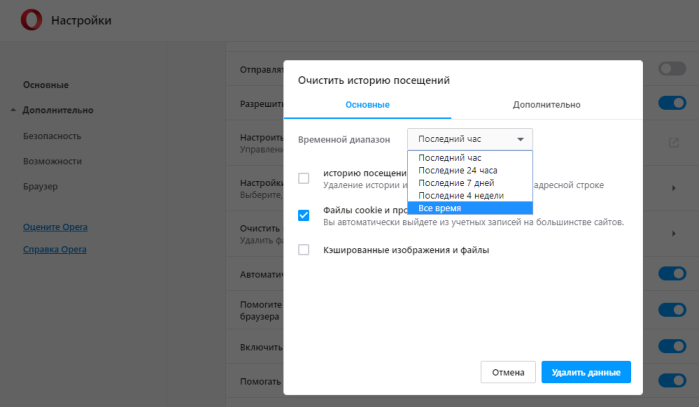The width and height of the screenshot is (699, 407).
Task: Click Временной диапазон label
Action: click(x=344, y=140)
